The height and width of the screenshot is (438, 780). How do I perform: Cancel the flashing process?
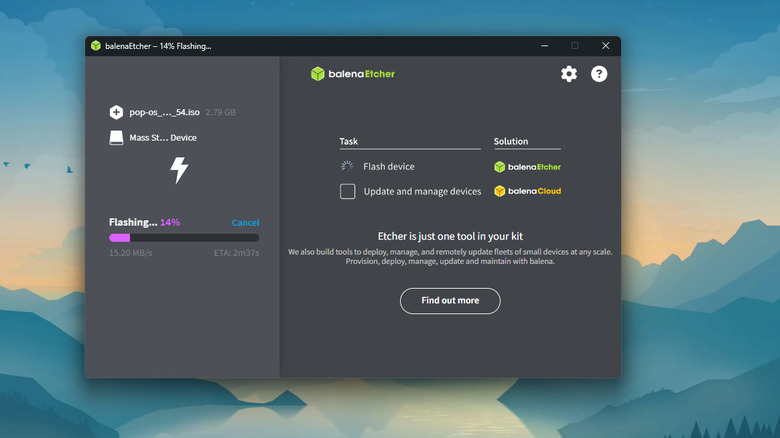click(x=245, y=223)
